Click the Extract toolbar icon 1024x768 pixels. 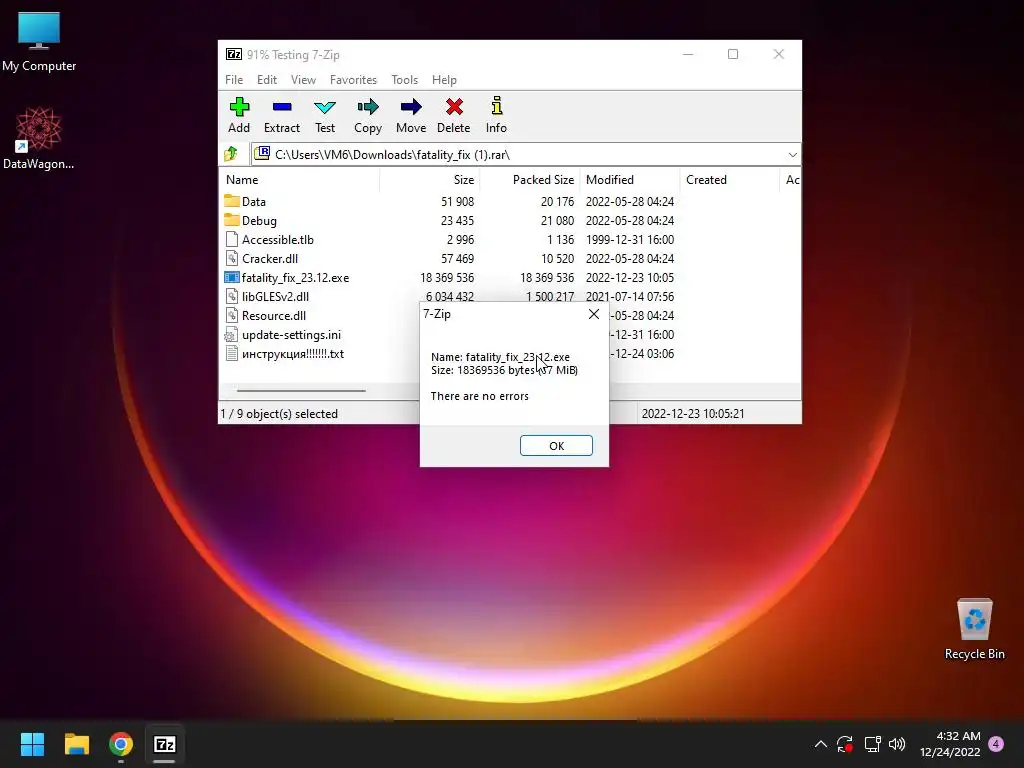pyautogui.click(x=281, y=106)
